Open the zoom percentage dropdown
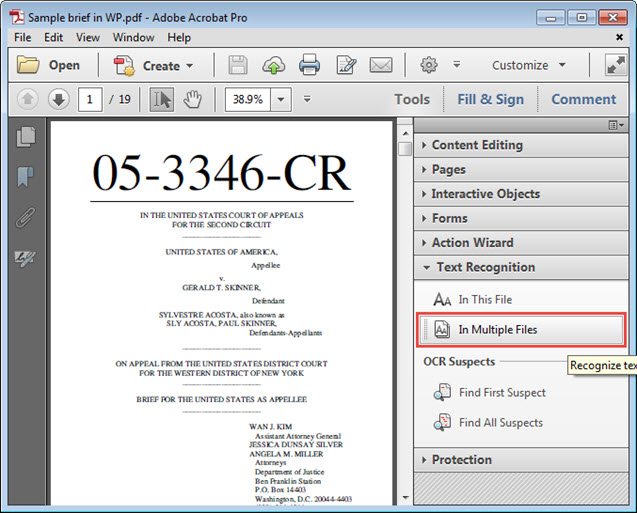Viewport: 637px width, 513px height. 281,99
